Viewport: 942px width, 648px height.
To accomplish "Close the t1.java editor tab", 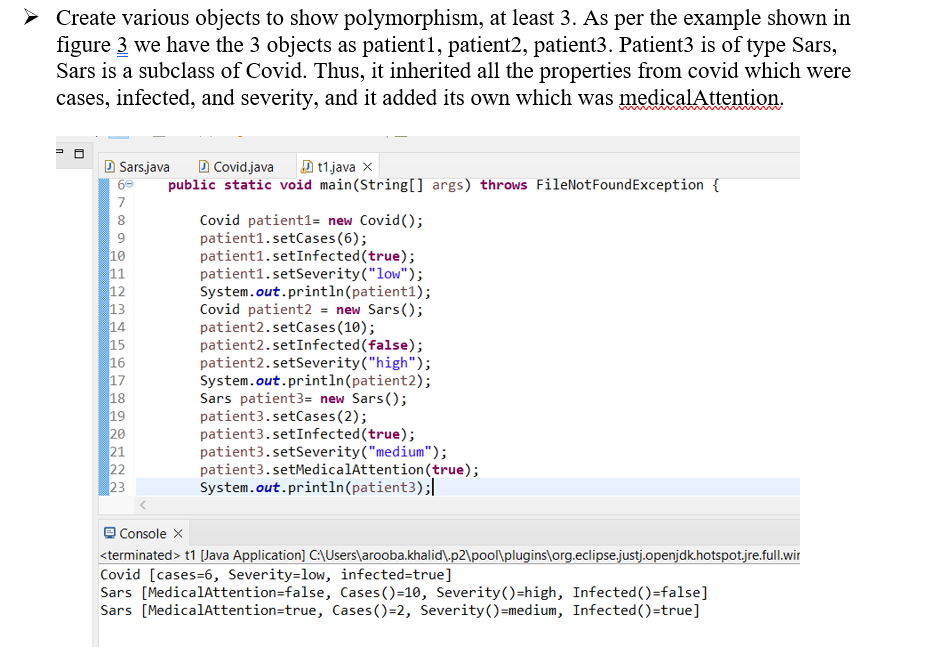I will 367,167.
